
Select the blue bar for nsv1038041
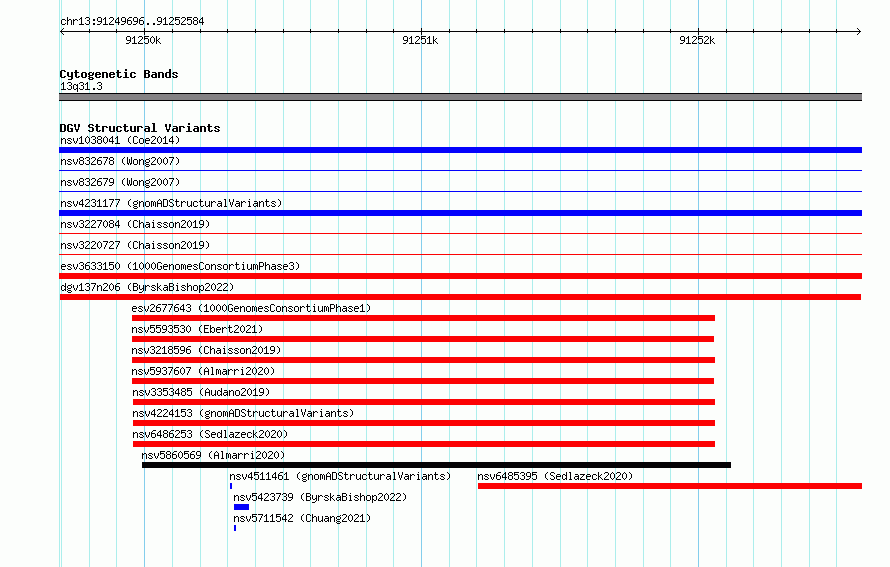[x=460, y=150]
